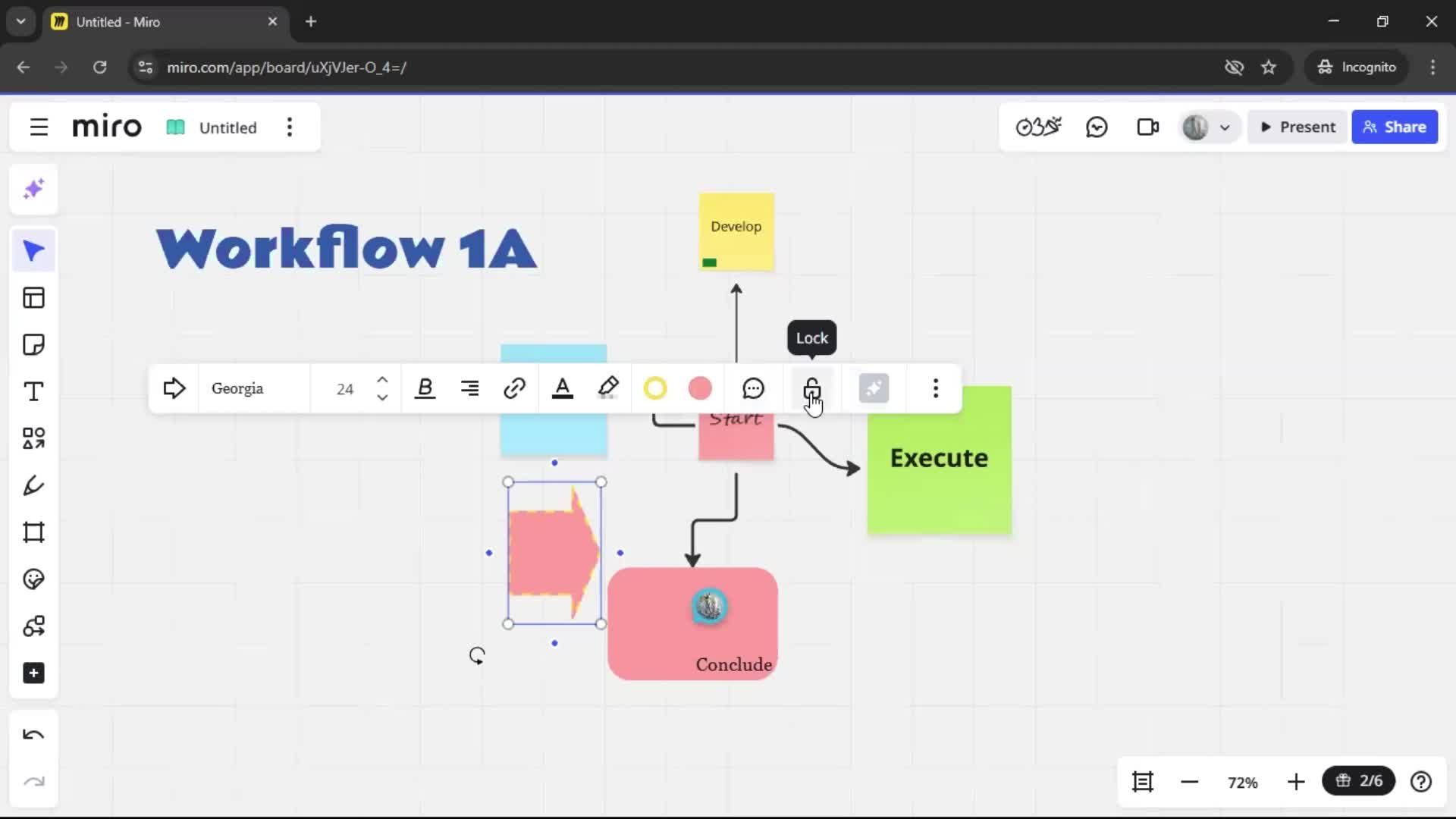Add a link to the shape
This screenshot has width=1456, height=819.
point(514,388)
